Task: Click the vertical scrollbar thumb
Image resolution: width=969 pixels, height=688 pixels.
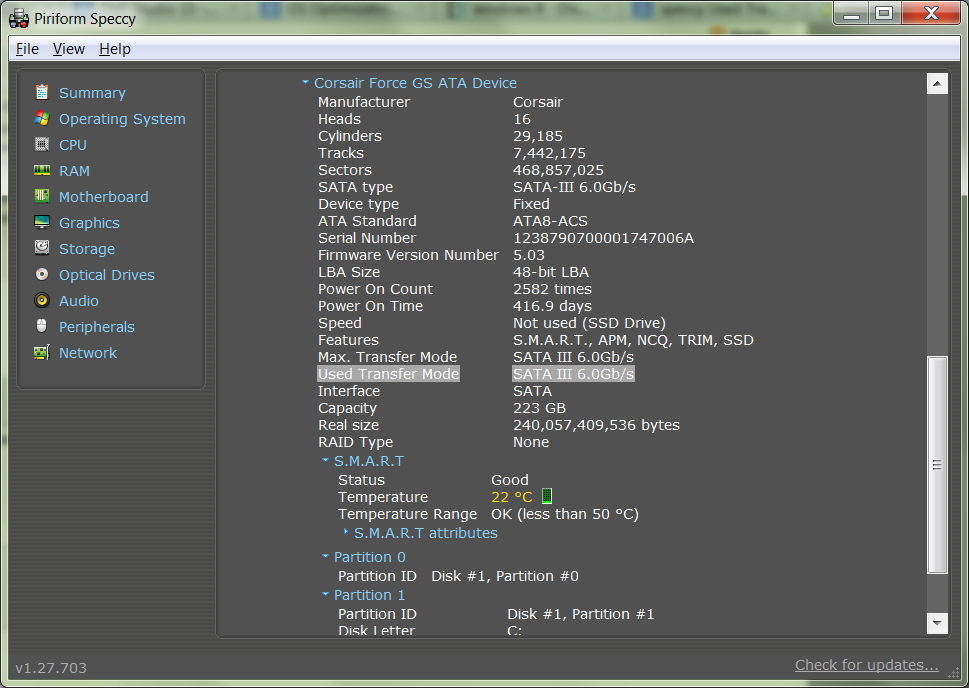Action: point(937,465)
